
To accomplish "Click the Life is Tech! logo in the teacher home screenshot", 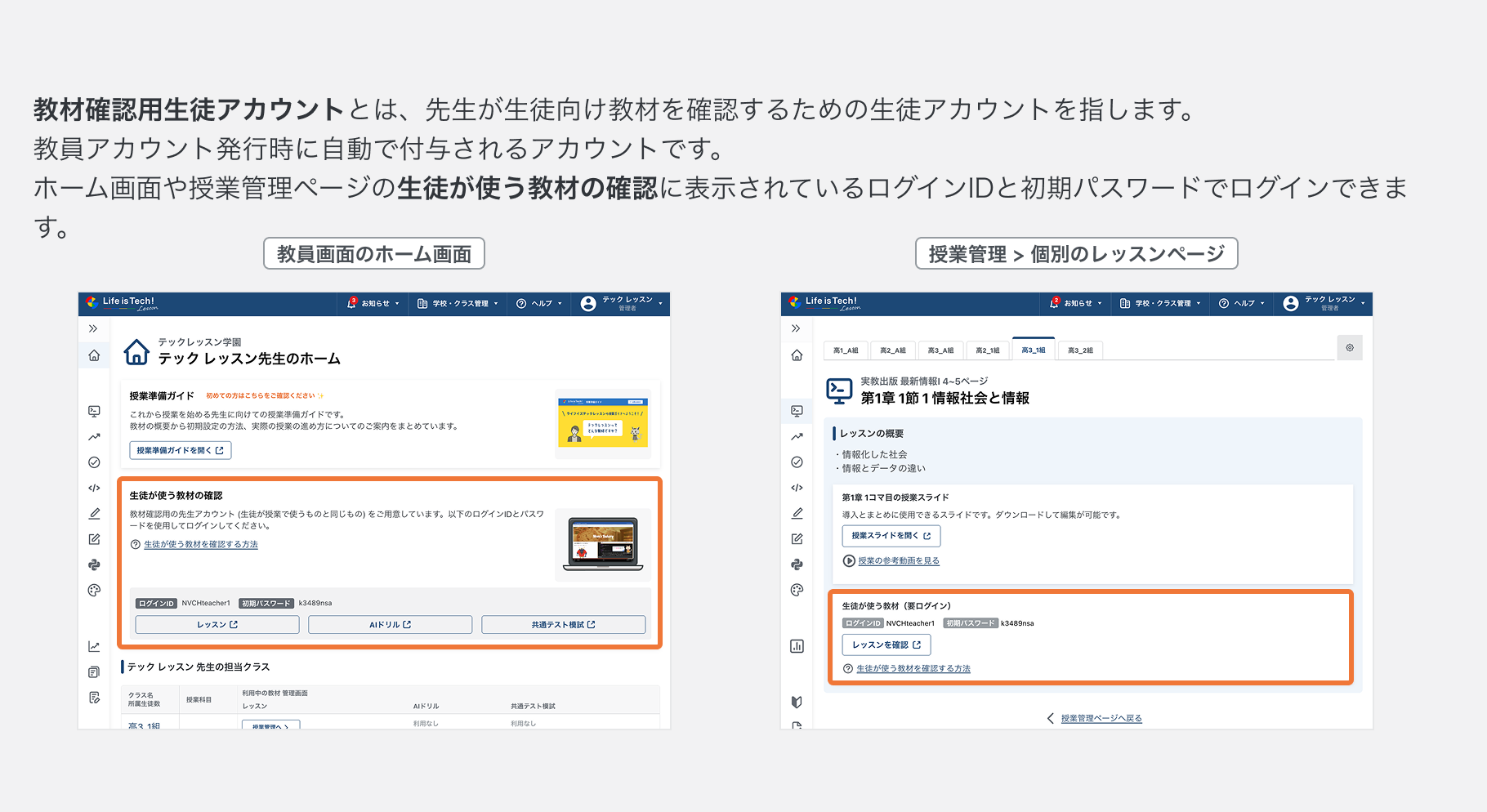I will pyautogui.click(x=122, y=303).
